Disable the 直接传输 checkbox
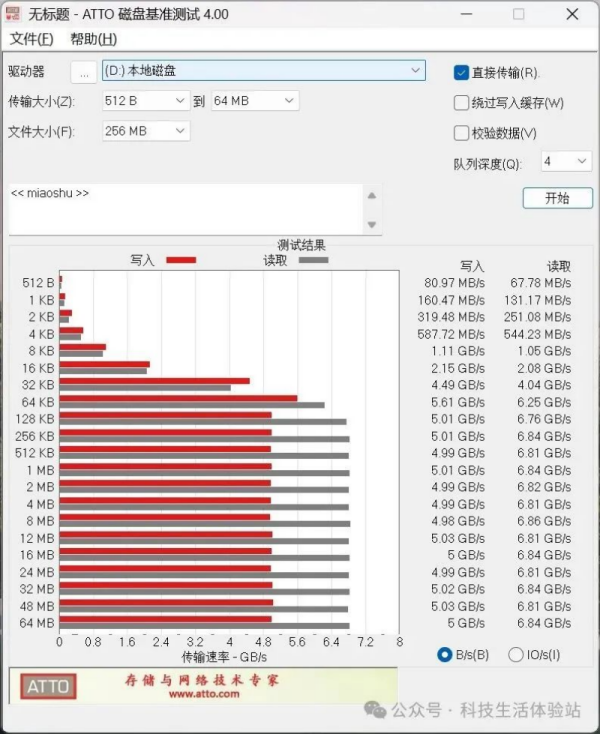This screenshot has height=734, width=600. 461,72
